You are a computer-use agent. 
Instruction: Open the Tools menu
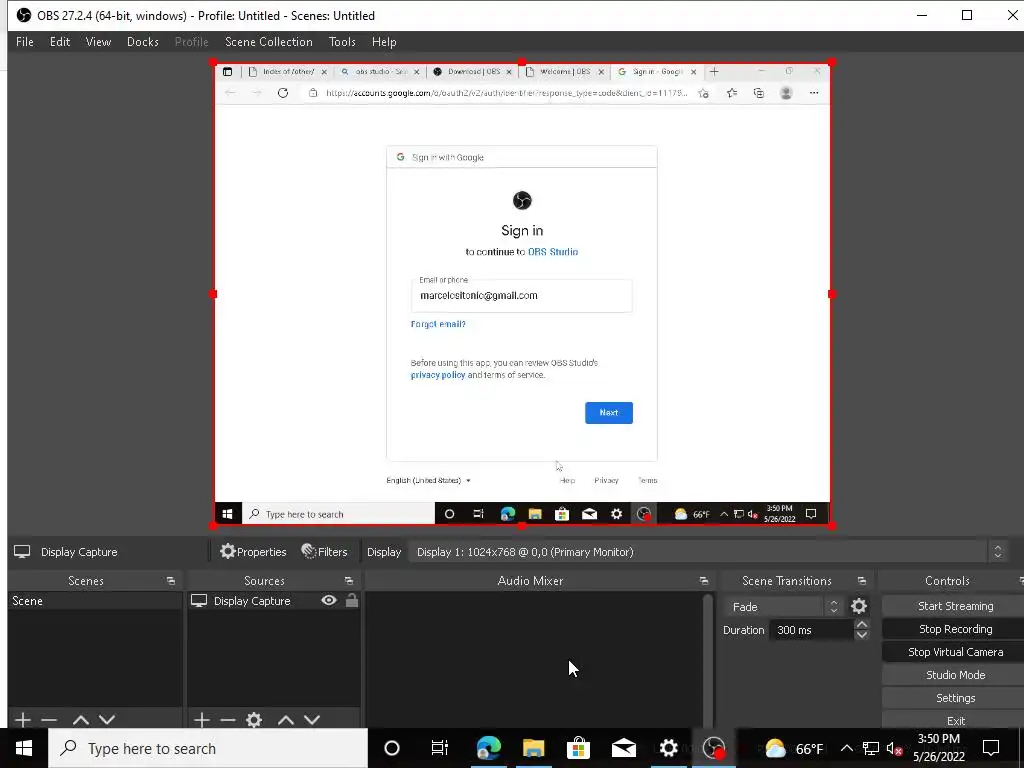[x=342, y=42]
